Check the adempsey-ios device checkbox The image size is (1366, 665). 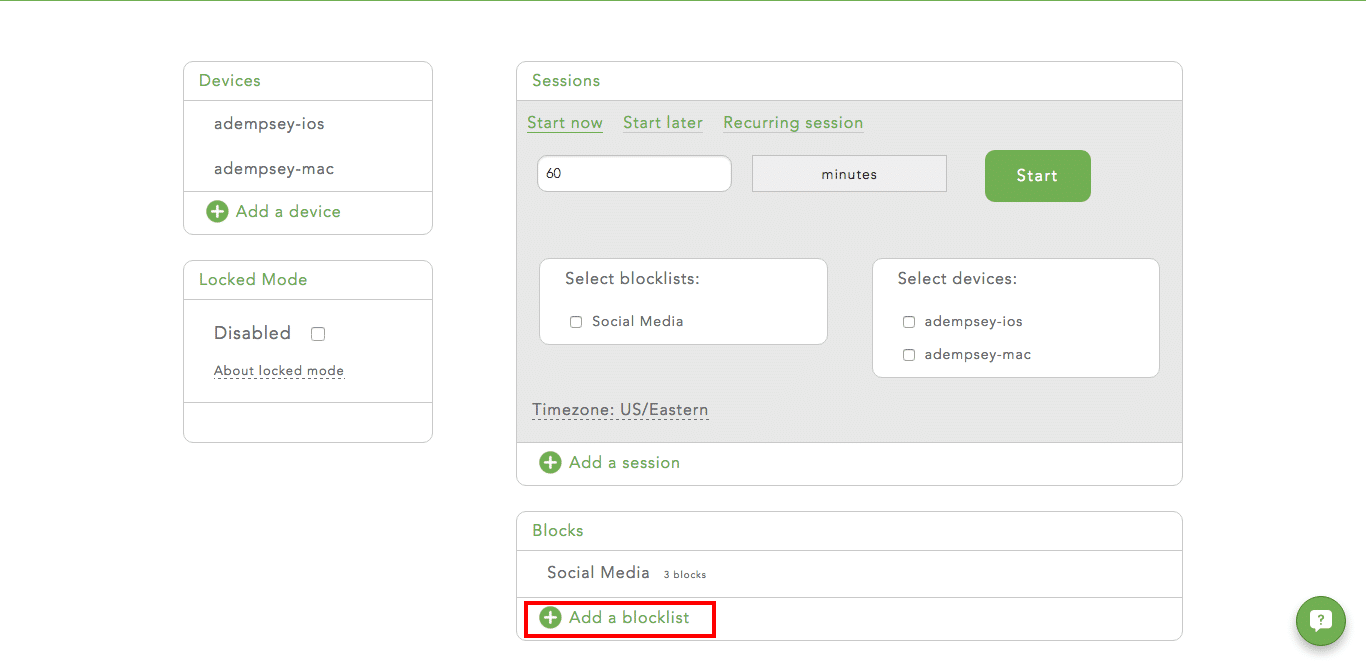[x=909, y=322]
